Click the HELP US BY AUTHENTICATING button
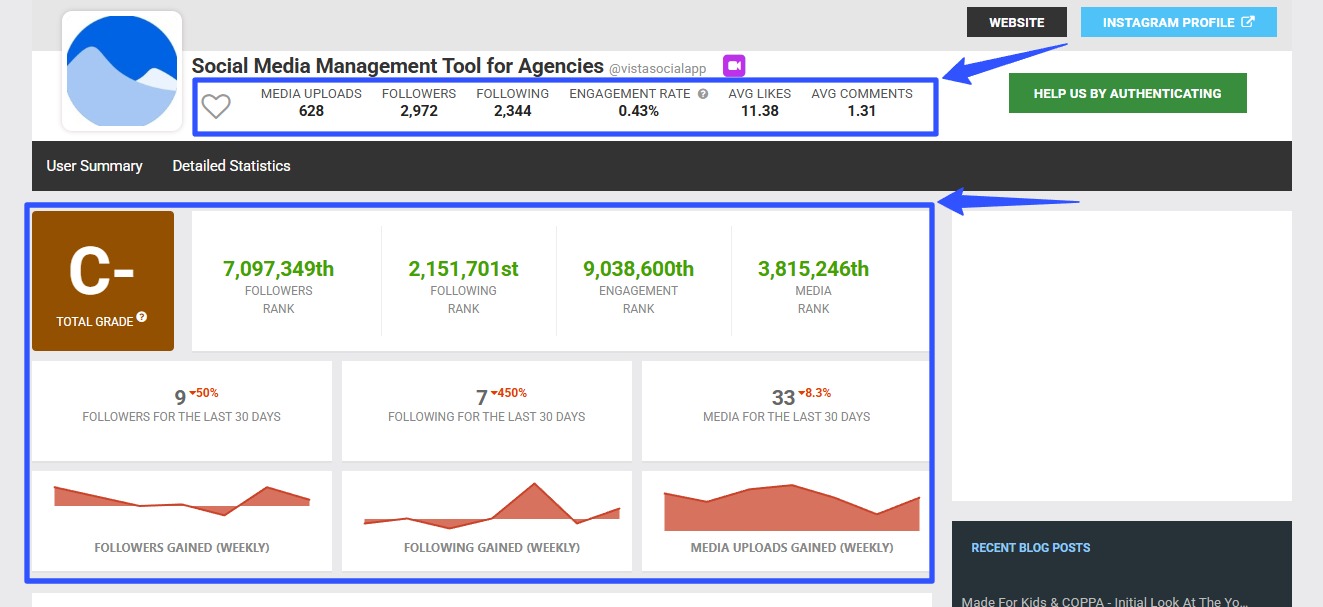Screen dimensions: 1323x607 click(1127, 92)
